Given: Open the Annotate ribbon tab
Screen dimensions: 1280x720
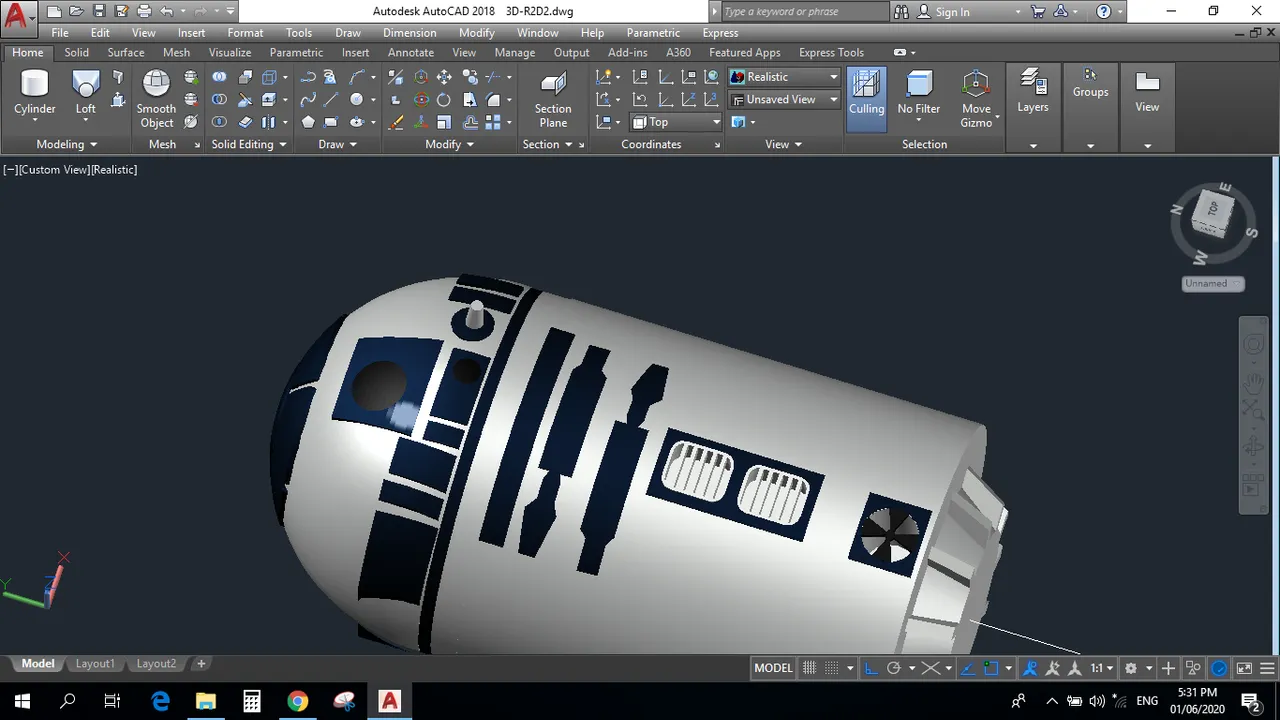Looking at the screenshot, I should (x=411, y=52).
